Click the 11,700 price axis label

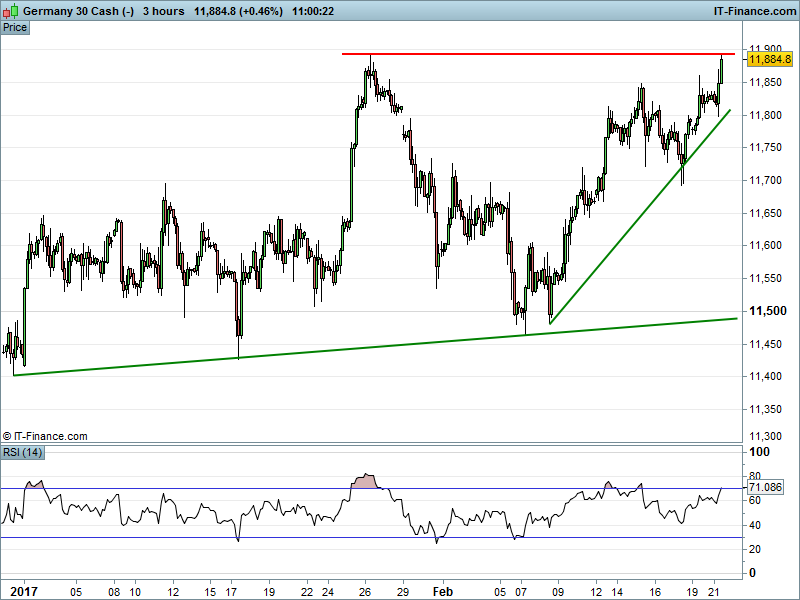[x=765, y=180]
